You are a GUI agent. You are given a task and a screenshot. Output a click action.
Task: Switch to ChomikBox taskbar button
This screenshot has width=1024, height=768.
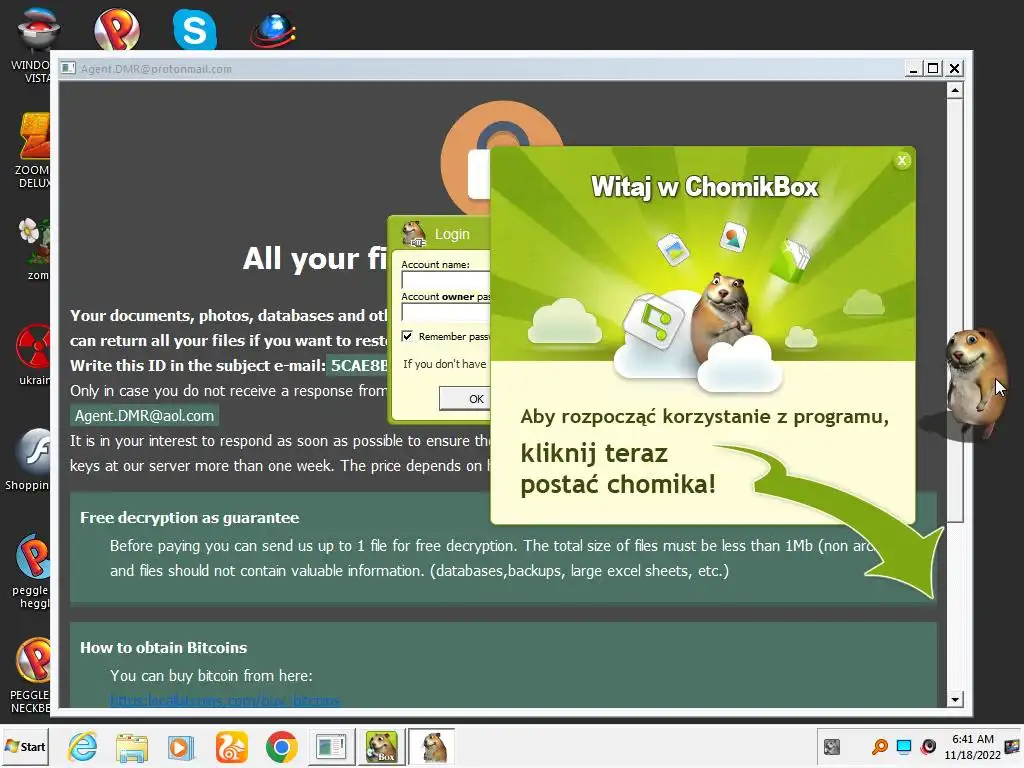point(381,747)
